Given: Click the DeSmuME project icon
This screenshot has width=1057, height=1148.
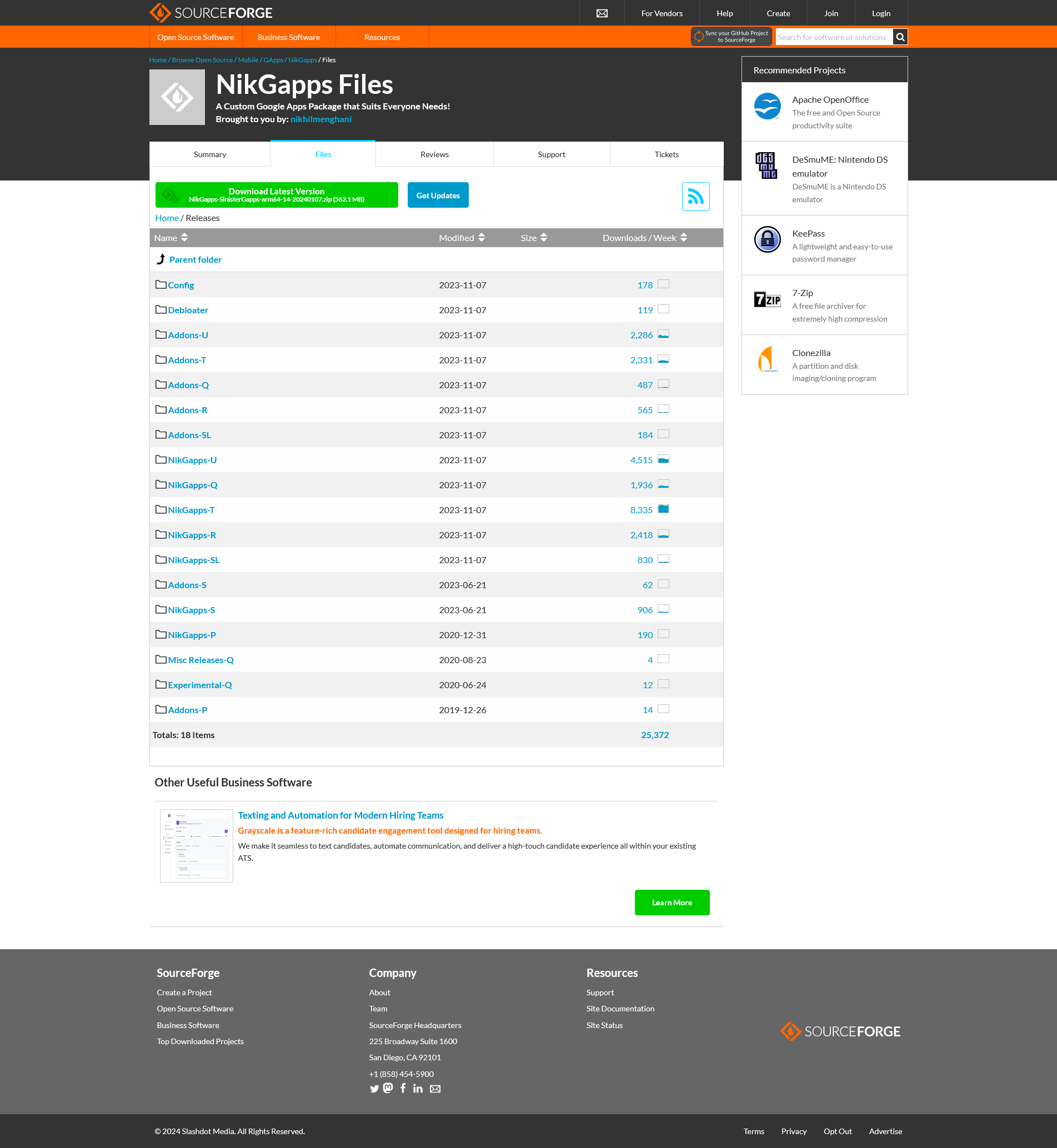Looking at the screenshot, I should [767, 166].
